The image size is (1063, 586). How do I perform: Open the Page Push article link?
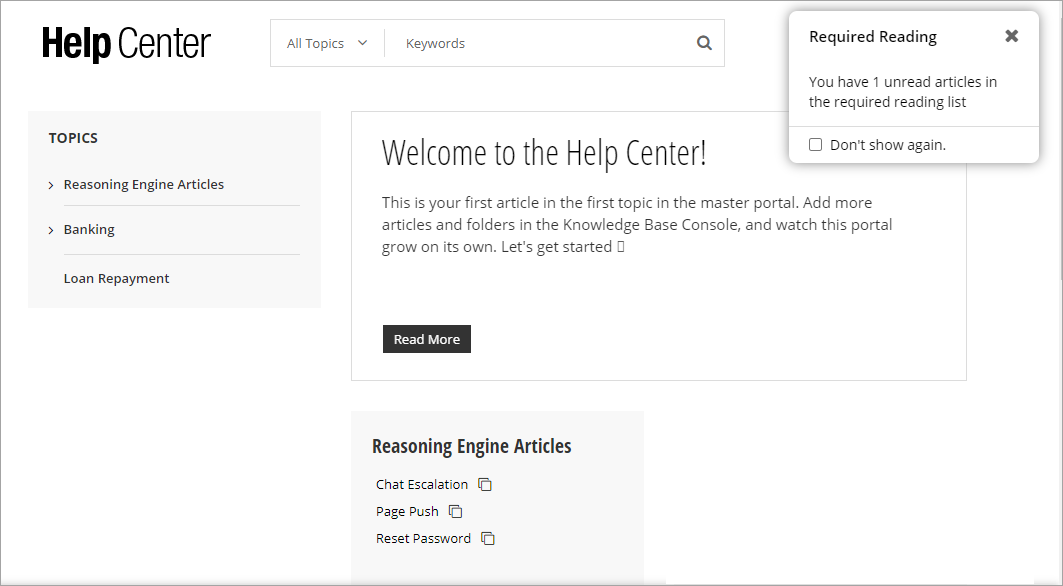pyautogui.click(x=407, y=511)
